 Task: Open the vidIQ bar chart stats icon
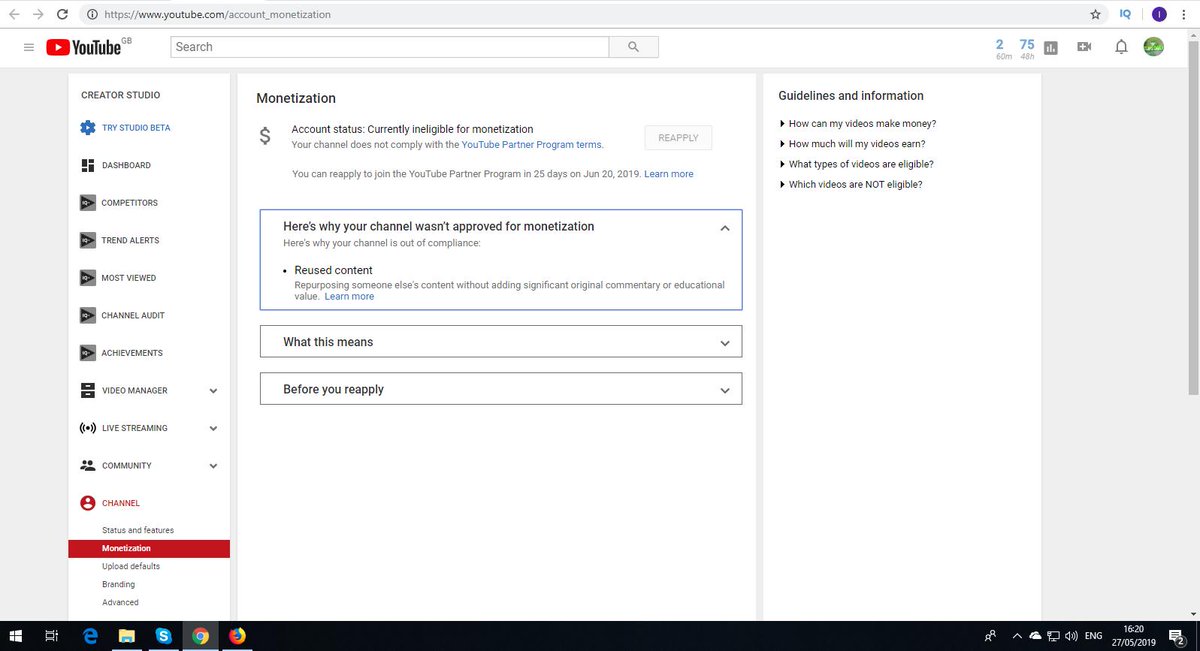coord(1051,47)
